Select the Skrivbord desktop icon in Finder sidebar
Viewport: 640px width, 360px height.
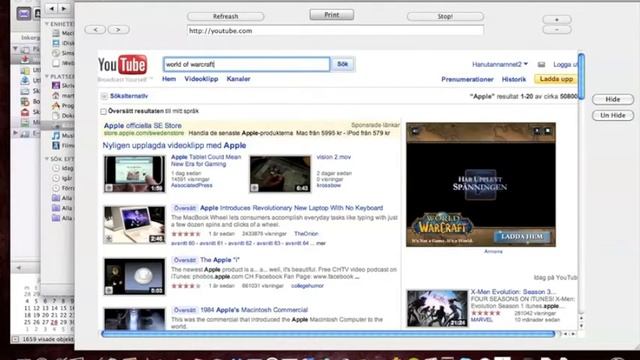(56, 85)
